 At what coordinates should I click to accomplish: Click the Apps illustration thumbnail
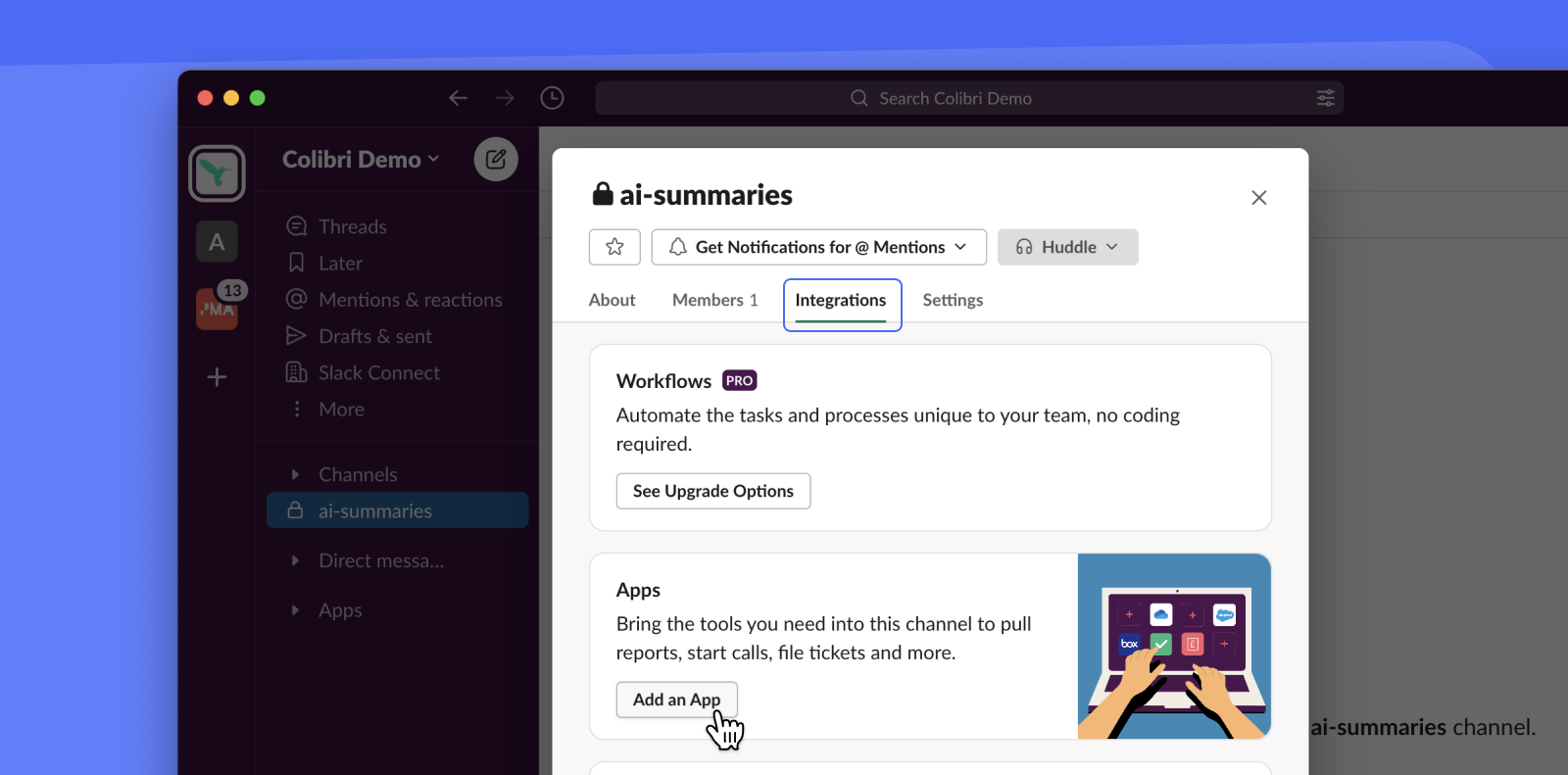(x=1174, y=646)
